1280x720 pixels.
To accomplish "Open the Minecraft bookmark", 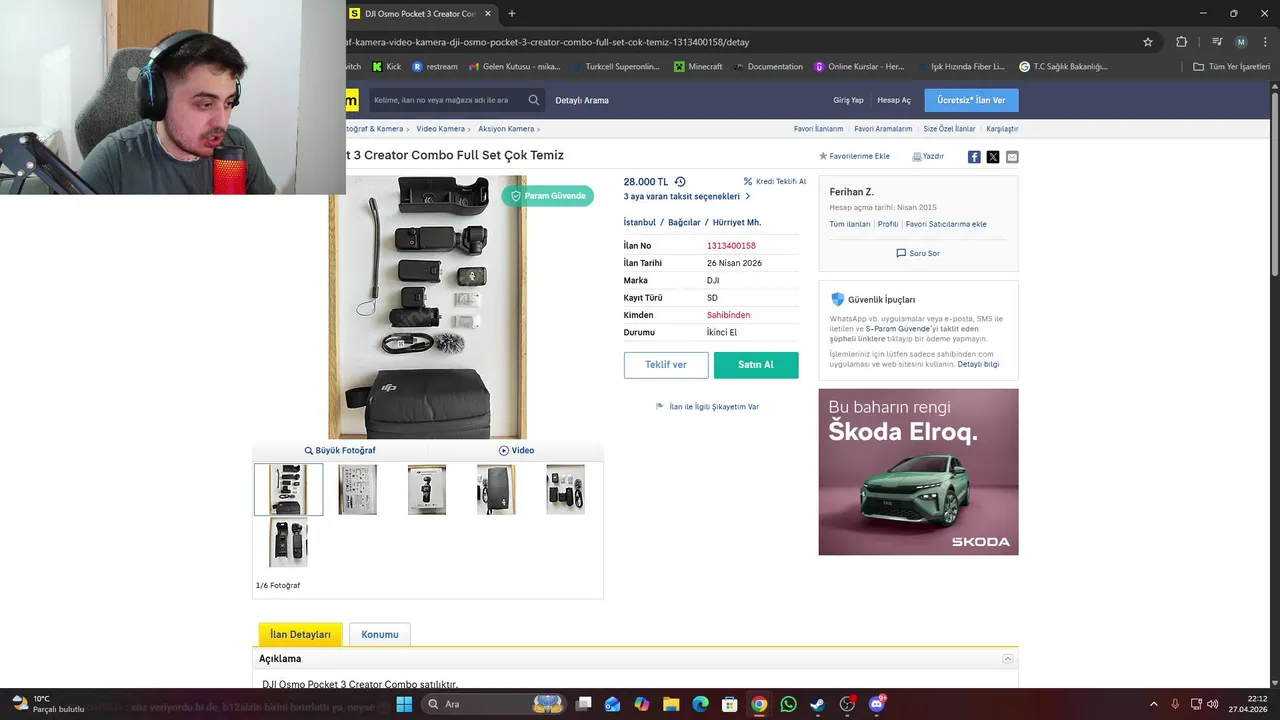I will 698,67.
